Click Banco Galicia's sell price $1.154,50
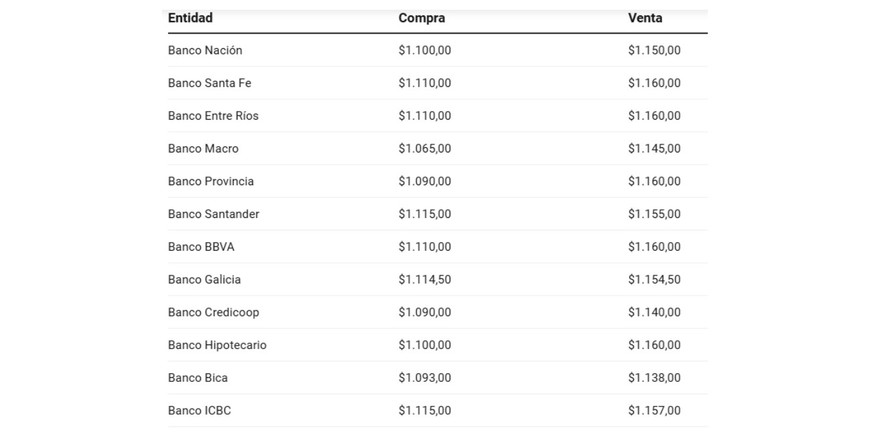 (654, 280)
